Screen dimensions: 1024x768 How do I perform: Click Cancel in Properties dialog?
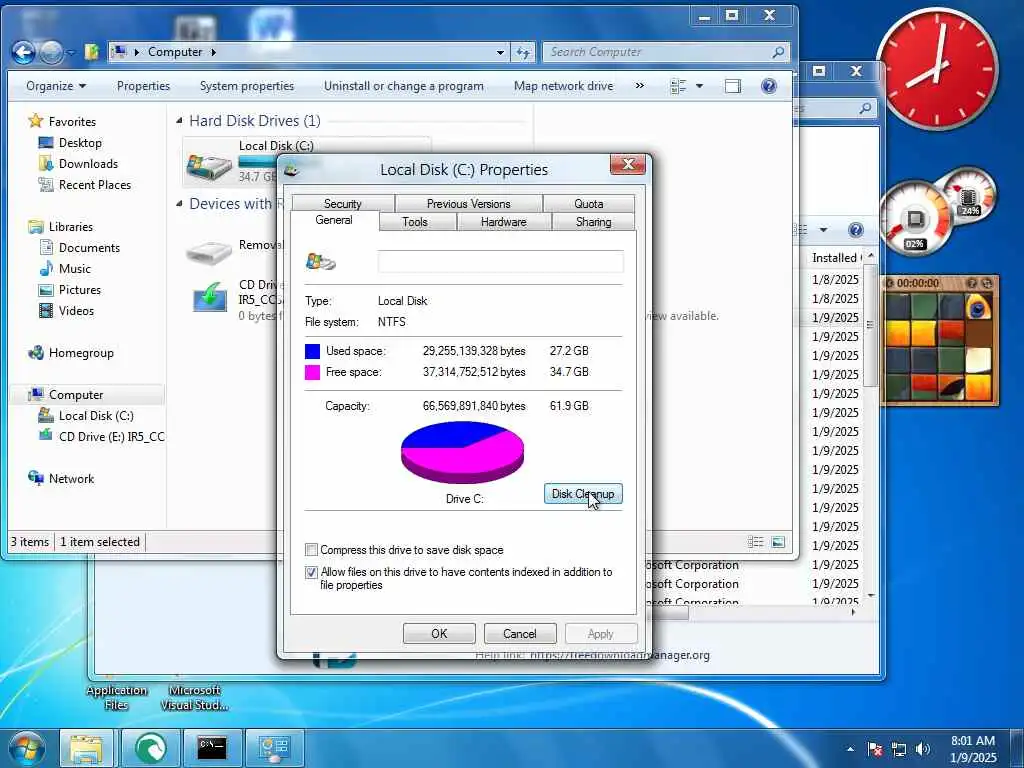(x=520, y=633)
